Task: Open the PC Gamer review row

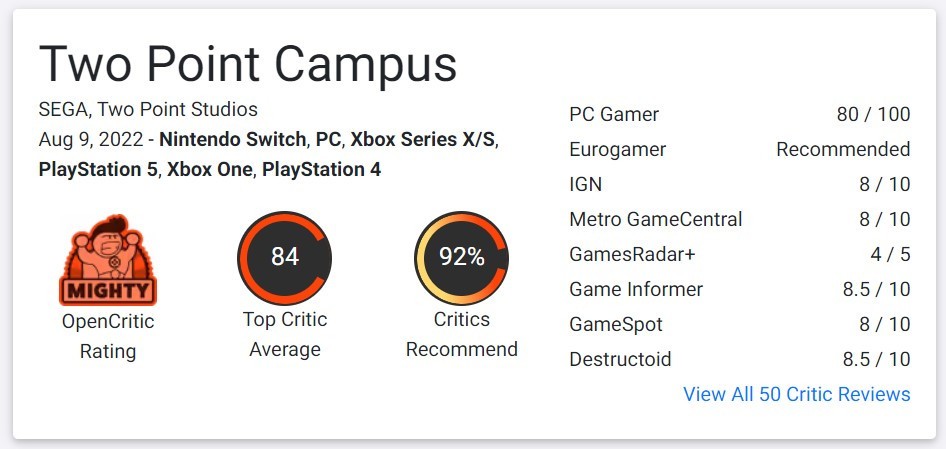Action: click(x=740, y=114)
